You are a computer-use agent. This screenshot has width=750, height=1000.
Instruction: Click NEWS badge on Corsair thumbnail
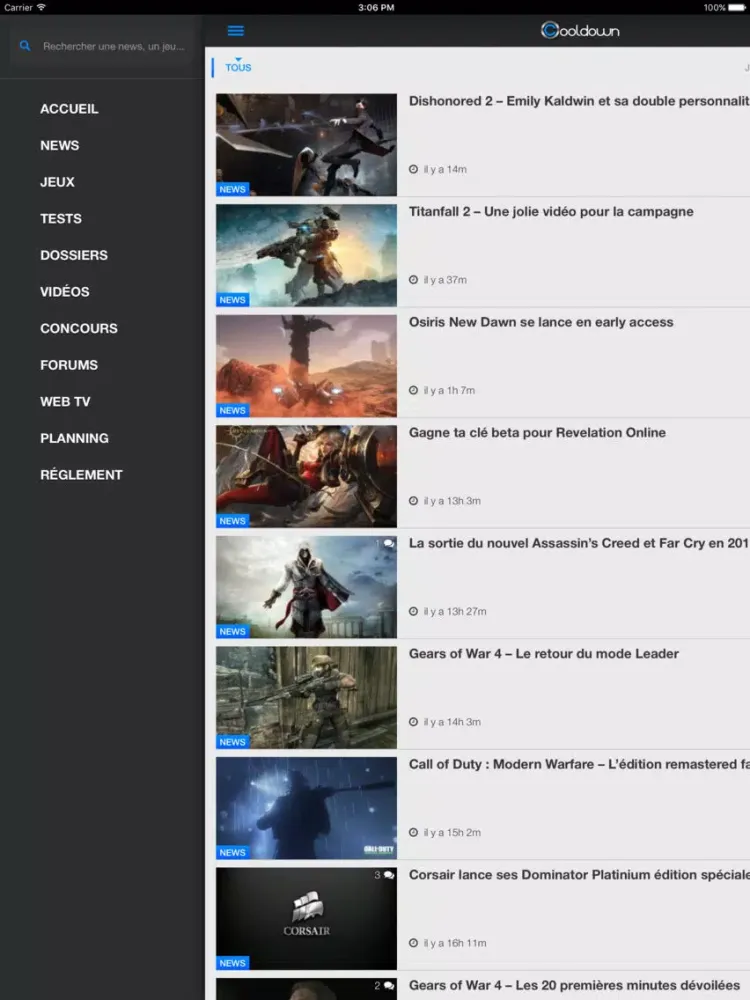232,963
